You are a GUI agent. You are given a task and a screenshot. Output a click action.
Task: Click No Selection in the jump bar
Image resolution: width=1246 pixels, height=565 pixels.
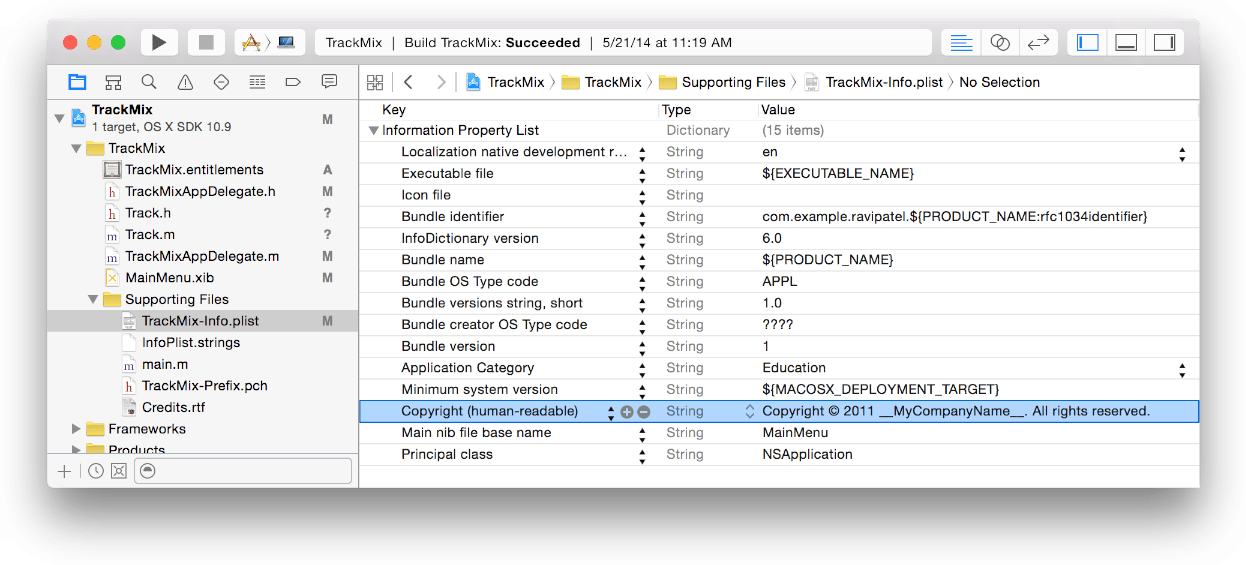(999, 82)
